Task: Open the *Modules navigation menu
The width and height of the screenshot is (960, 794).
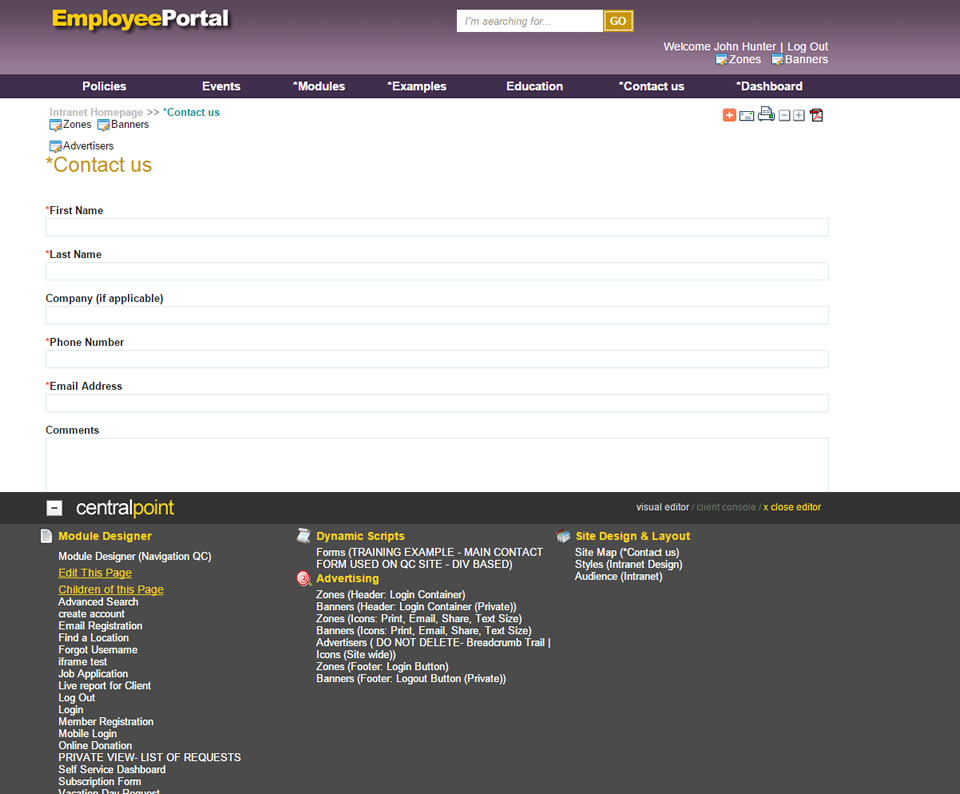Action: point(319,86)
